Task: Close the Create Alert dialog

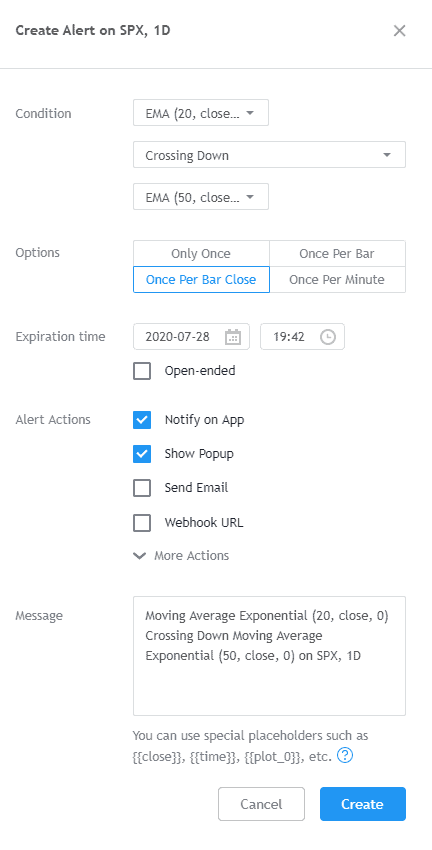Action: (399, 30)
